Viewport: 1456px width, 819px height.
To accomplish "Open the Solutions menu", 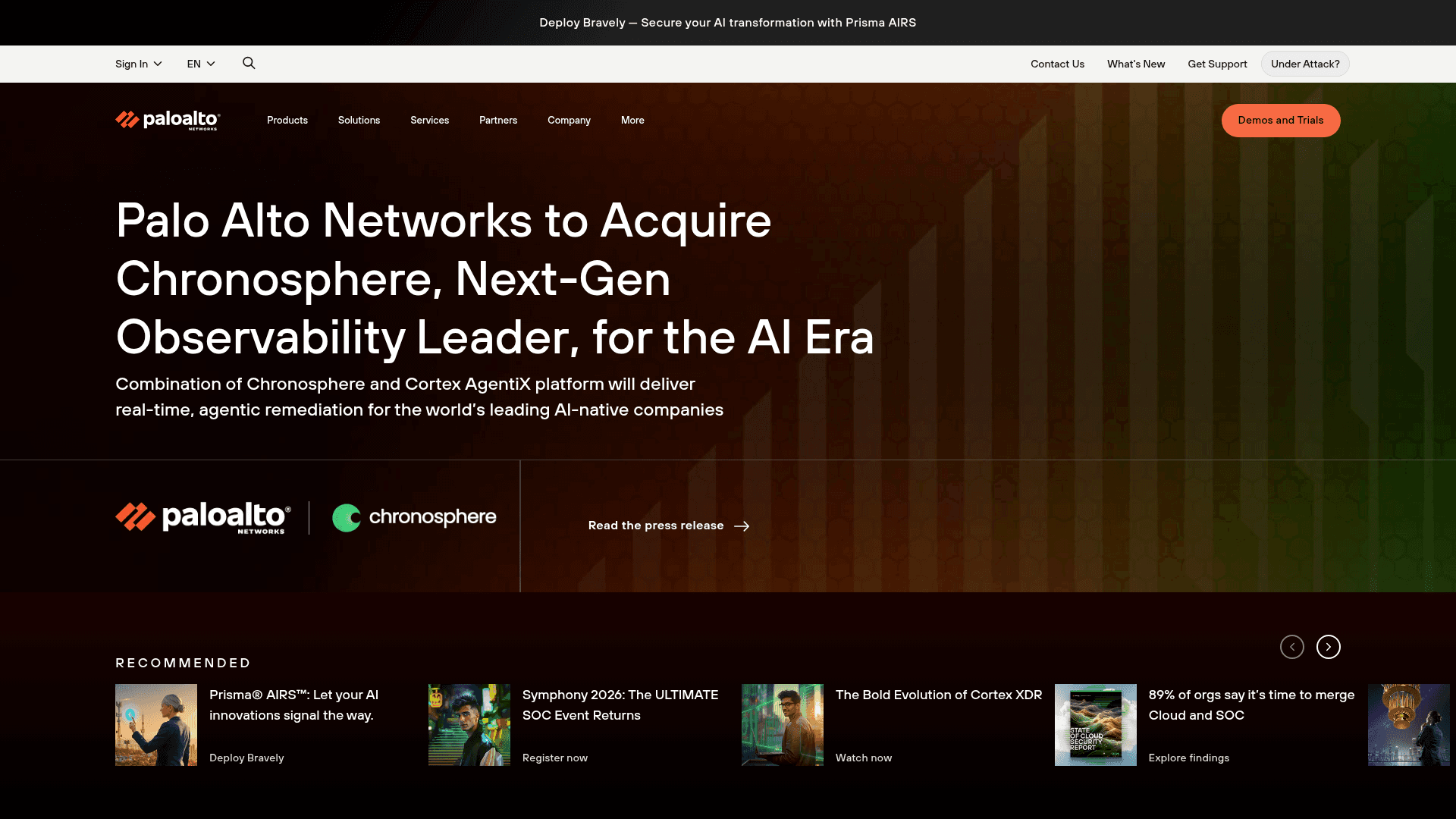I will point(359,120).
